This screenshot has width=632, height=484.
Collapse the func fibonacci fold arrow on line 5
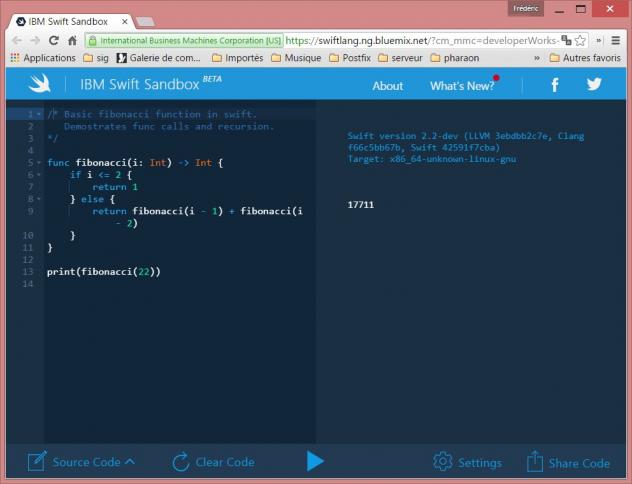(39, 162)
